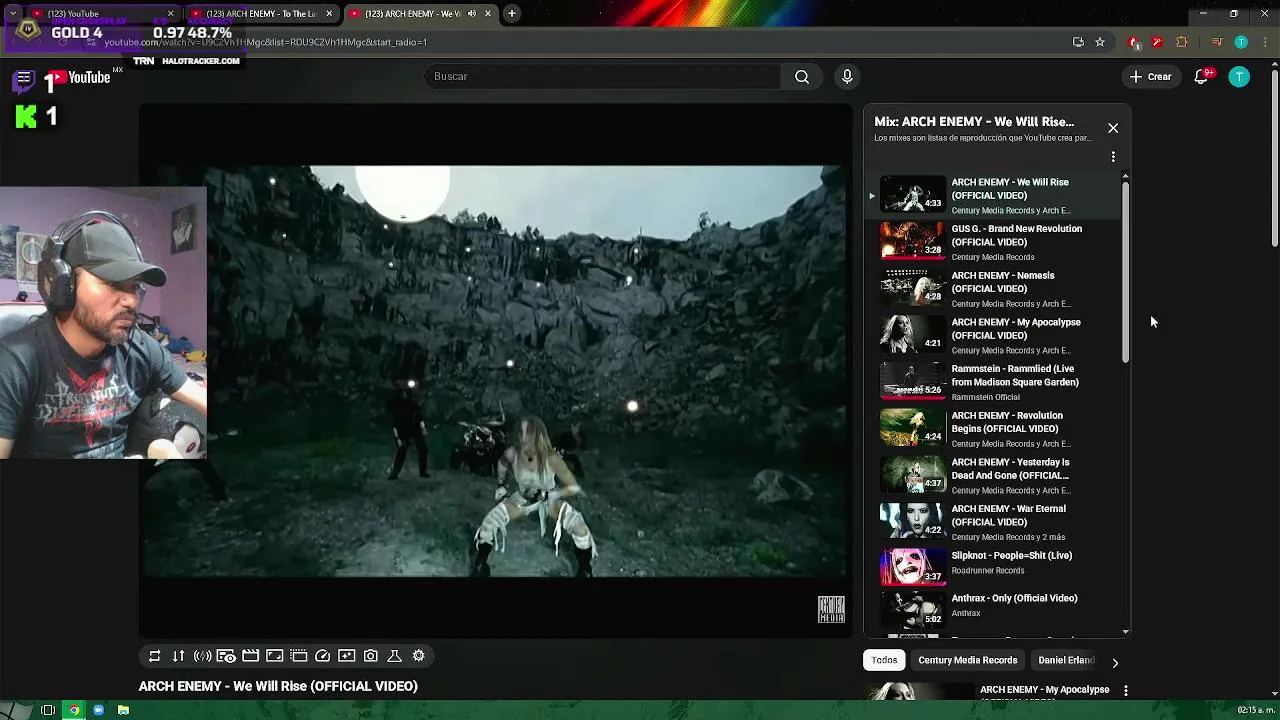Open the options menu for recommended My Apocalypse
The image size is (1280, 720).
coord(1126,691)
